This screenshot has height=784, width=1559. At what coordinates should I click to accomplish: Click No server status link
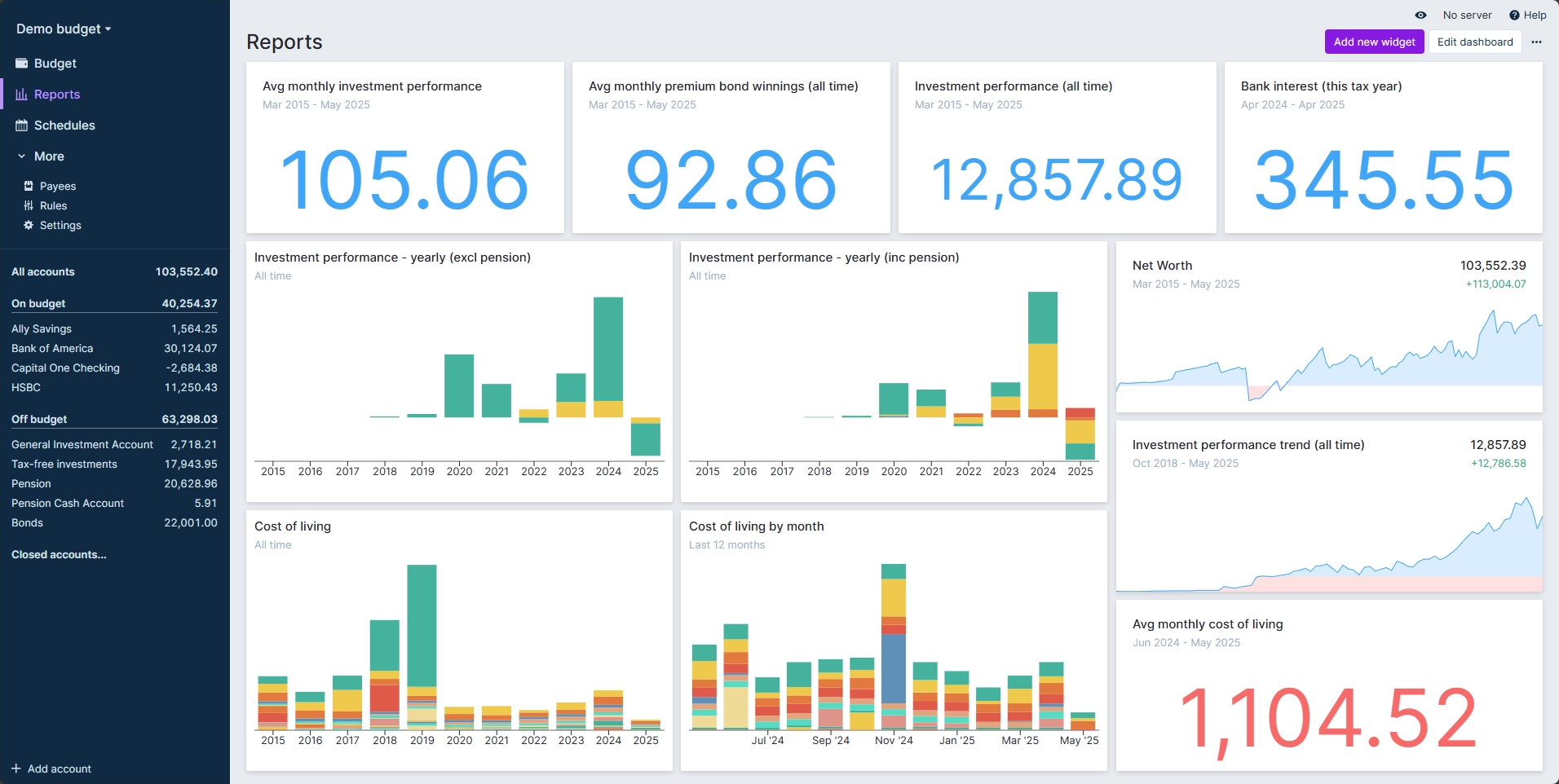point(1466,15)
